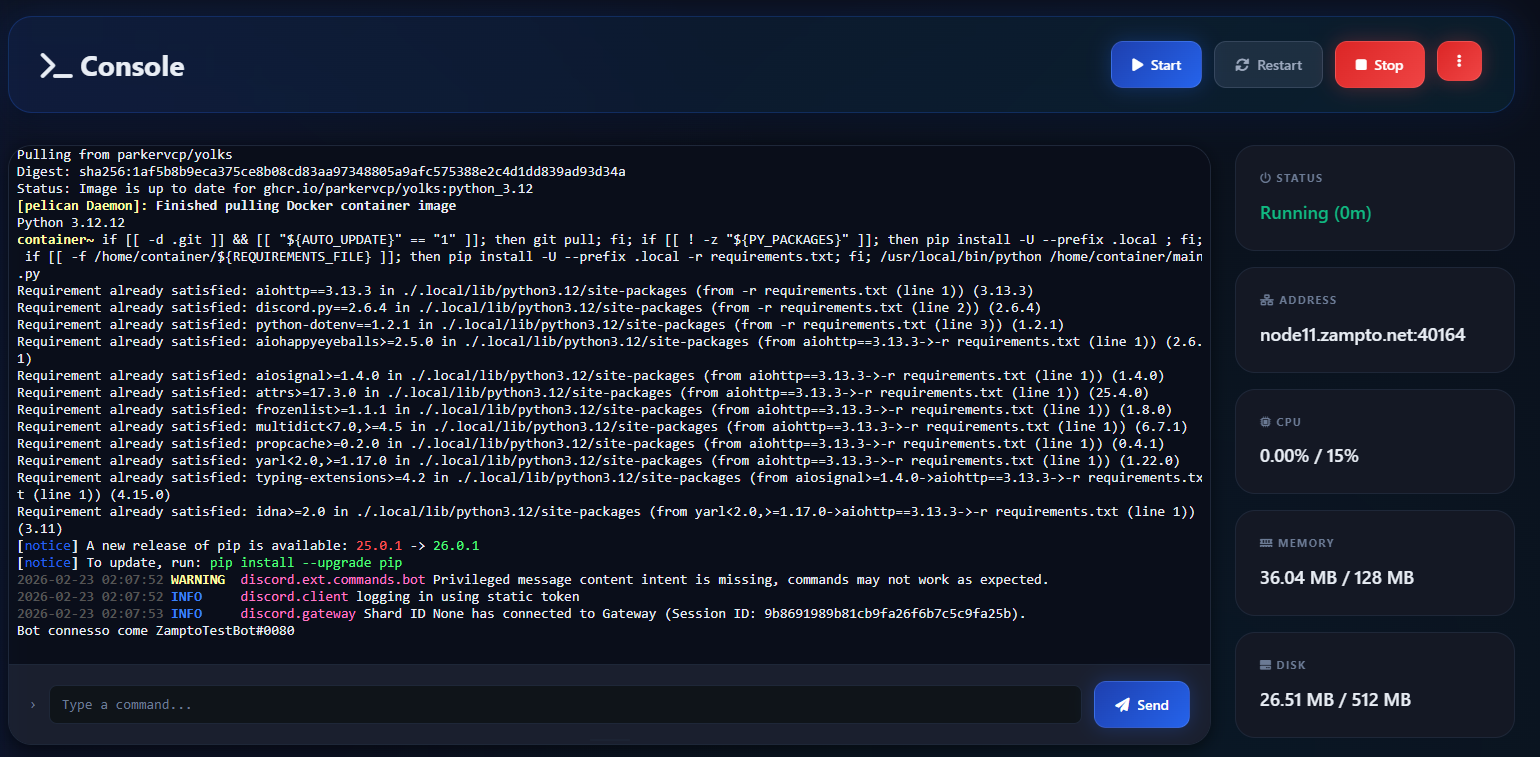Viewport: 1540px width, 757px height.
Task: Focus the "Type a command..." input field
Action: pos(565,705)
